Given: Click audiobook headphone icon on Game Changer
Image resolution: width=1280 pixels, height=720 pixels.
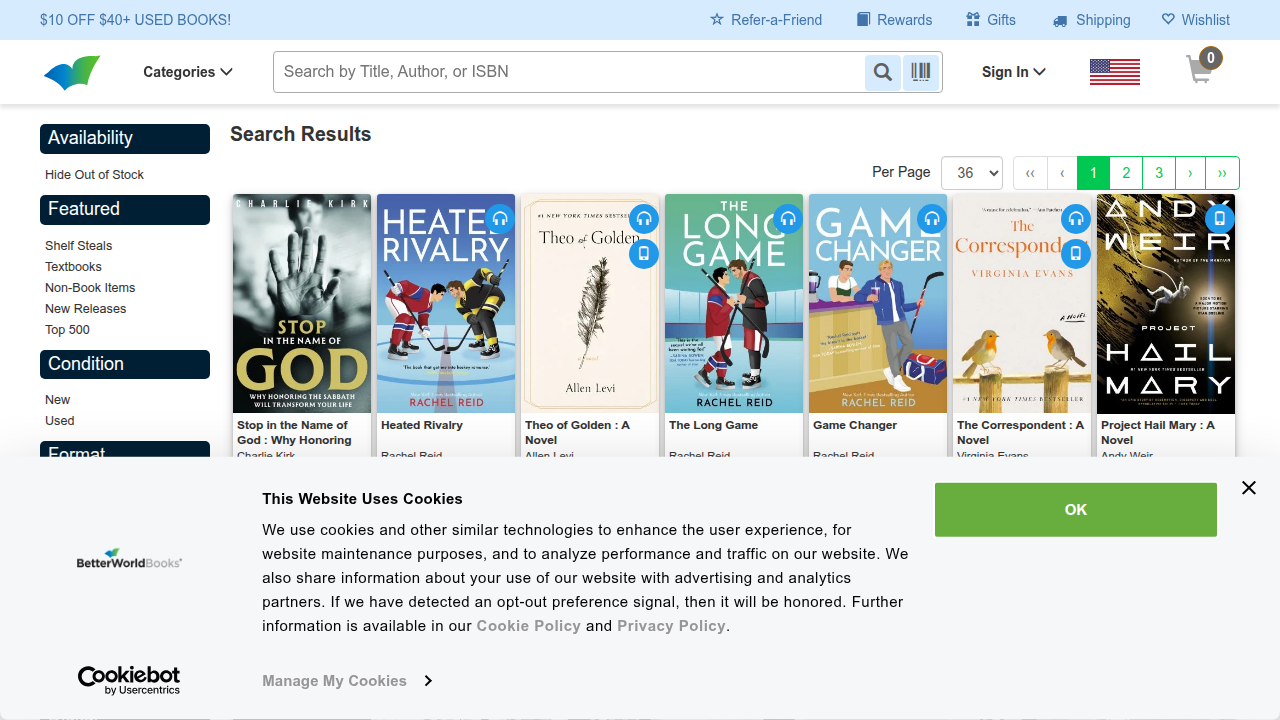Looking at the screenshot, I should click(x=932, y=218).
